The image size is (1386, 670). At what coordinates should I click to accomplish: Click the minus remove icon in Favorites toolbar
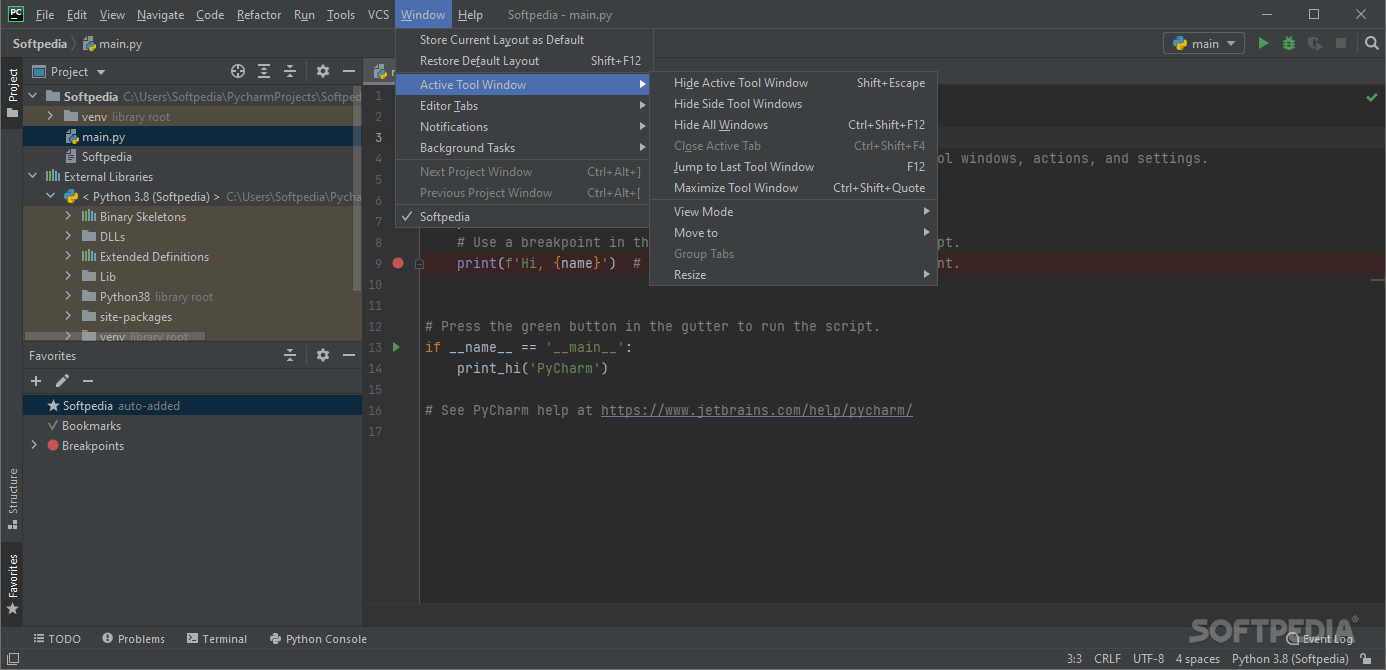[88, 381]
